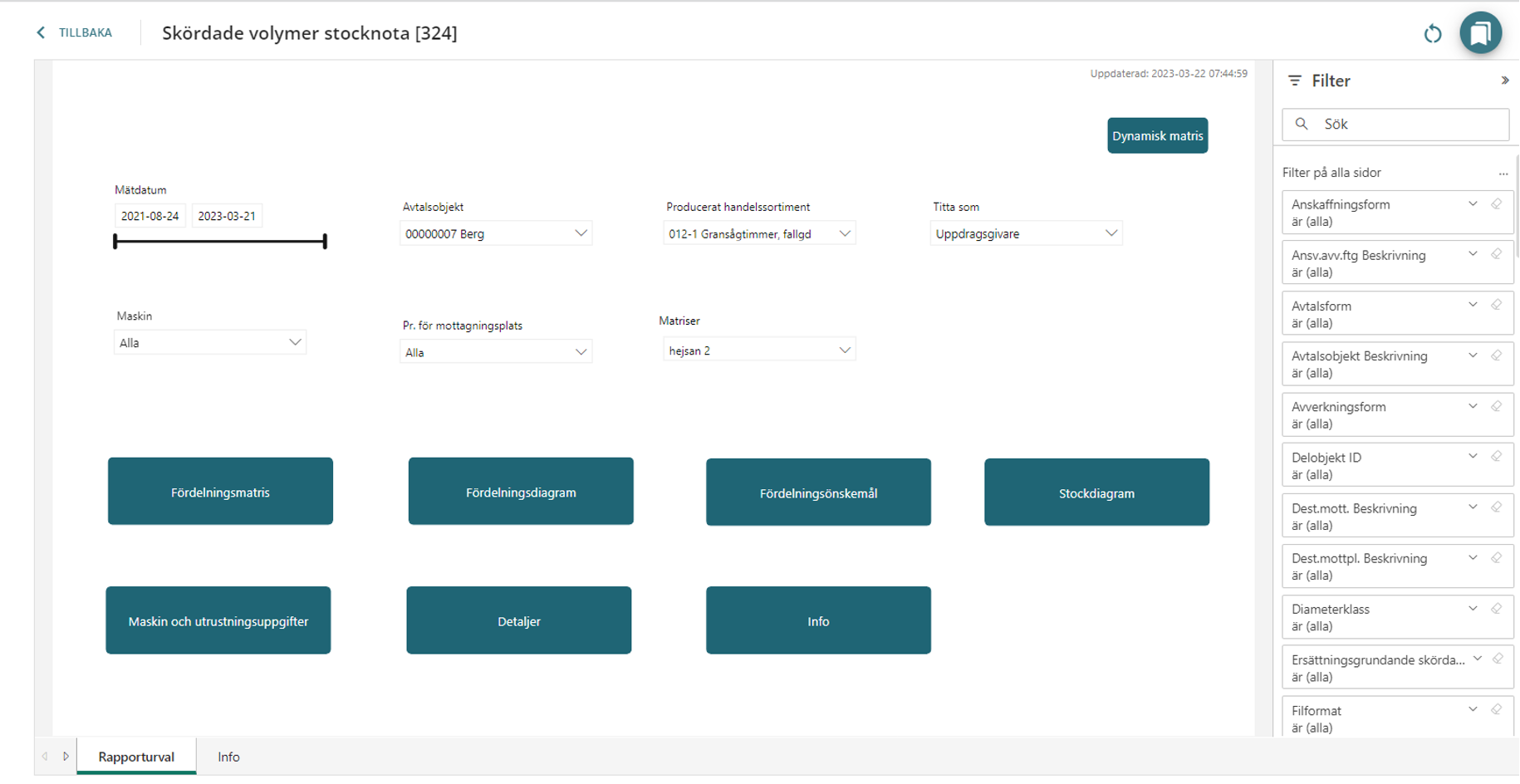
Task: Clear the Delobjekt ID filter eraser icon
Action: [x=1496, y=457]
